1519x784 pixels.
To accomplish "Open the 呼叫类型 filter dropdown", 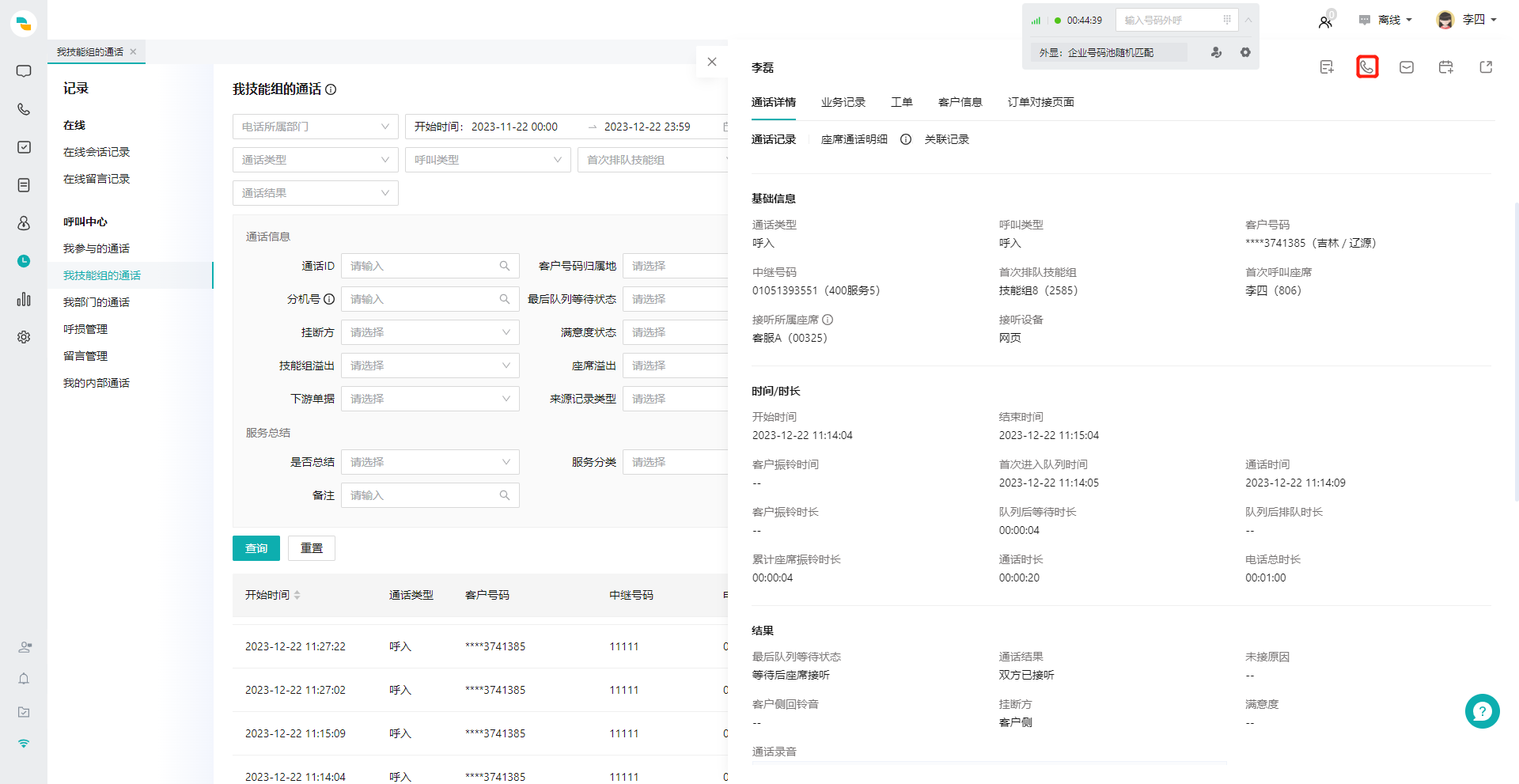I will pyautogui.click(x=488, y=160).
